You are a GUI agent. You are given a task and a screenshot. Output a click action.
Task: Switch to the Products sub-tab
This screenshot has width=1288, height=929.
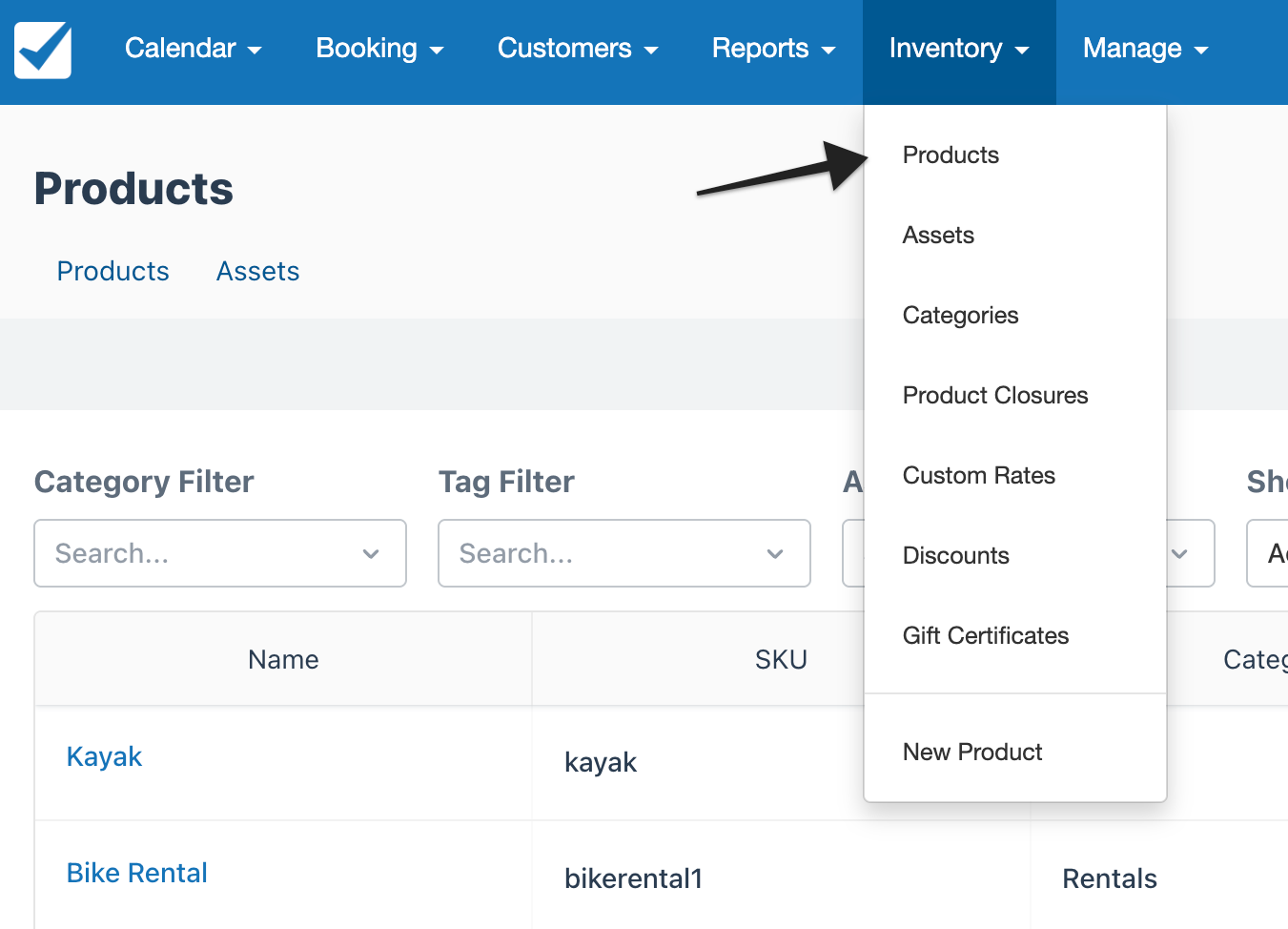(x=113, y=271)
